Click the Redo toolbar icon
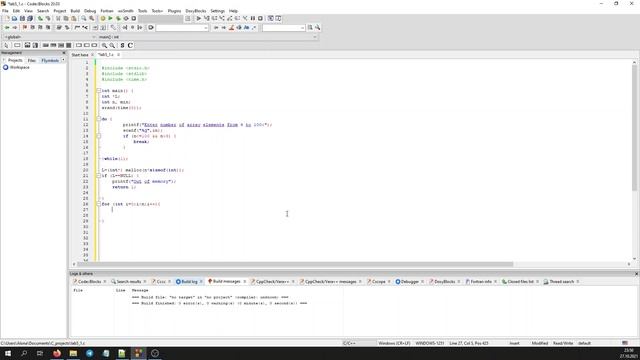 tap(48, 18)
